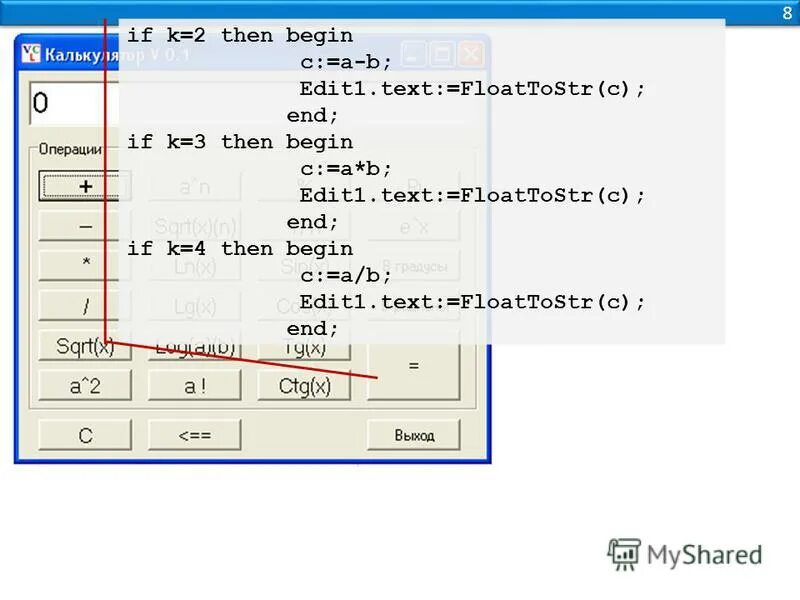Click the a^2 square button
The height and width of the screenshot is (600, 800).
[85, 386]
